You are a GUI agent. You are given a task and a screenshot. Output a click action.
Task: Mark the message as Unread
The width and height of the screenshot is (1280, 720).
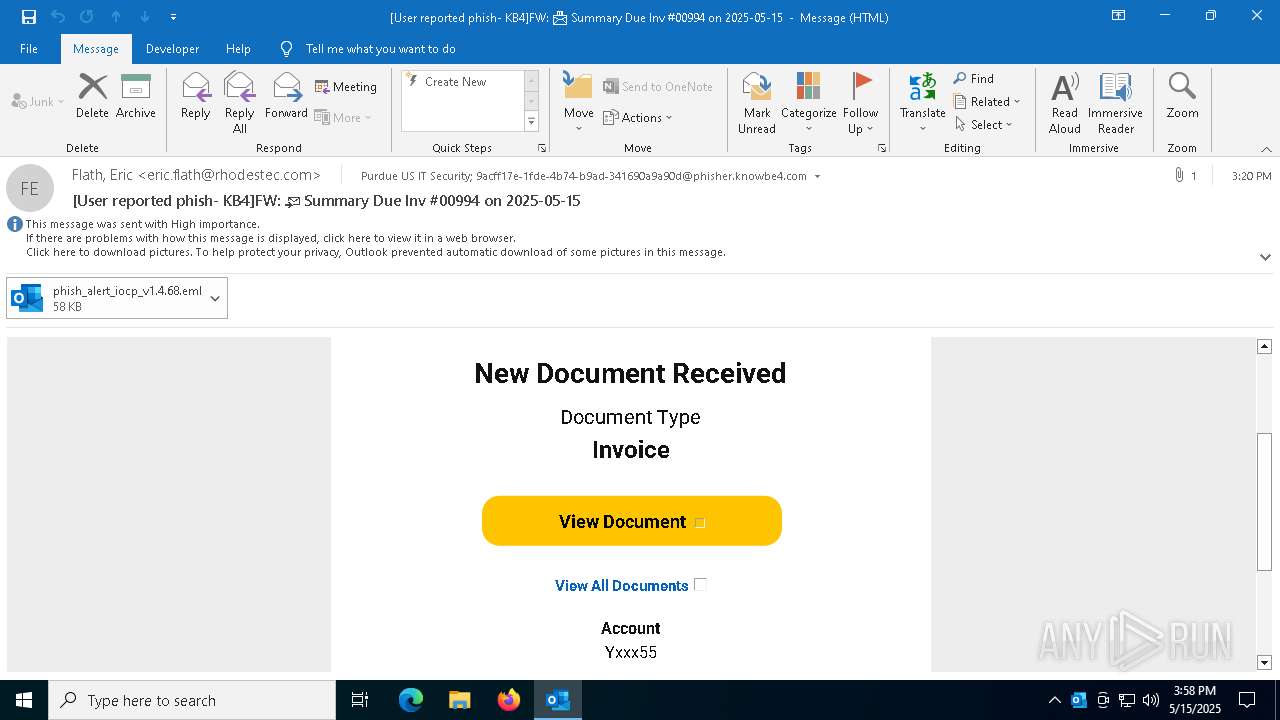757,102
